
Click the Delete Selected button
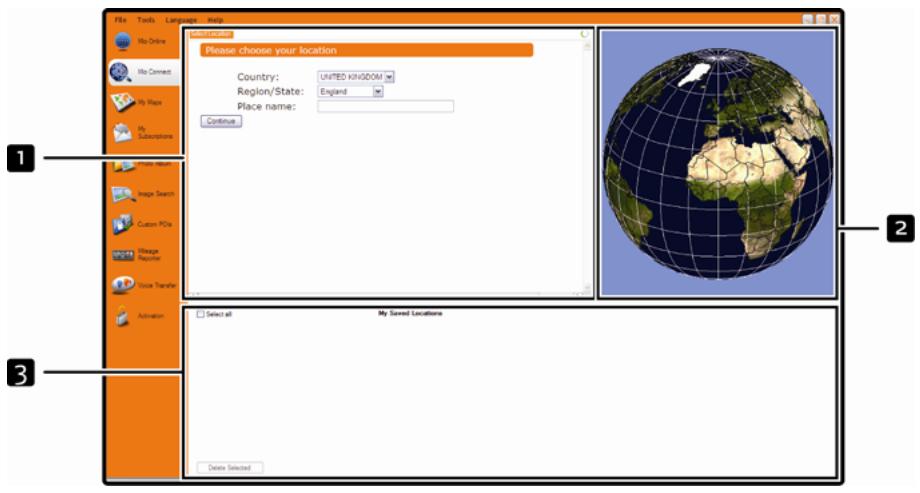pos(229,468)
